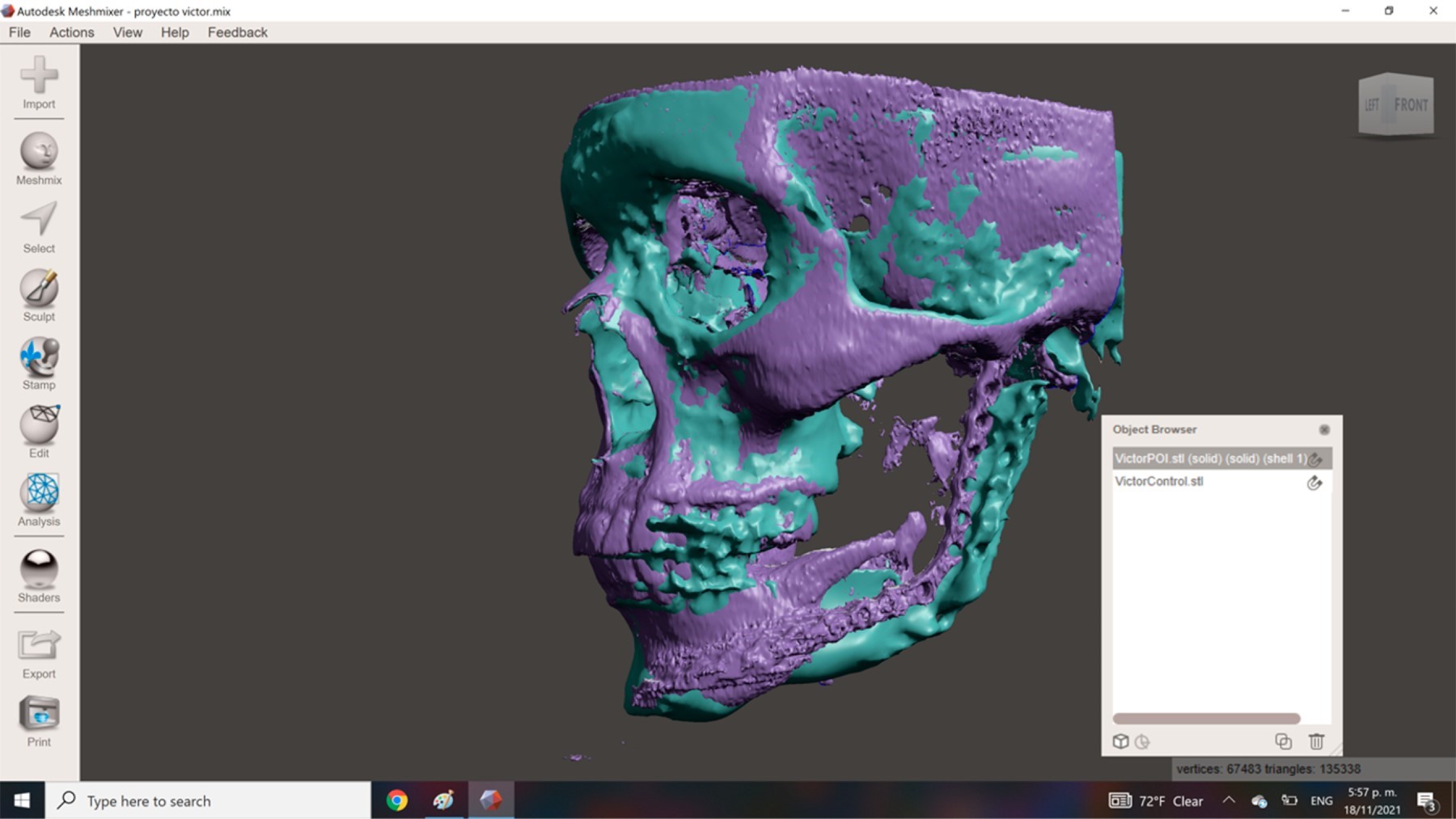This screenshot has height=819, width=1456.
Task: Select VictorControl.stl in Object Browser
Action: click(1159, 481)
